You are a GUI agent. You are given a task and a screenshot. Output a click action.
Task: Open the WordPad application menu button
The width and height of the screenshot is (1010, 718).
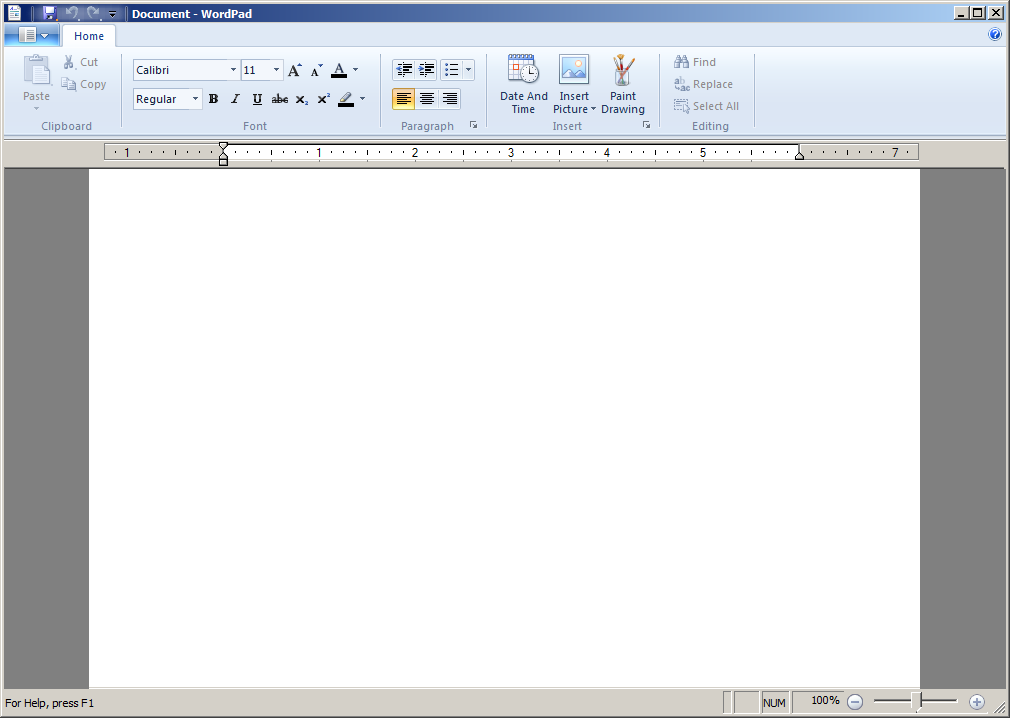[x=32, y=35]
